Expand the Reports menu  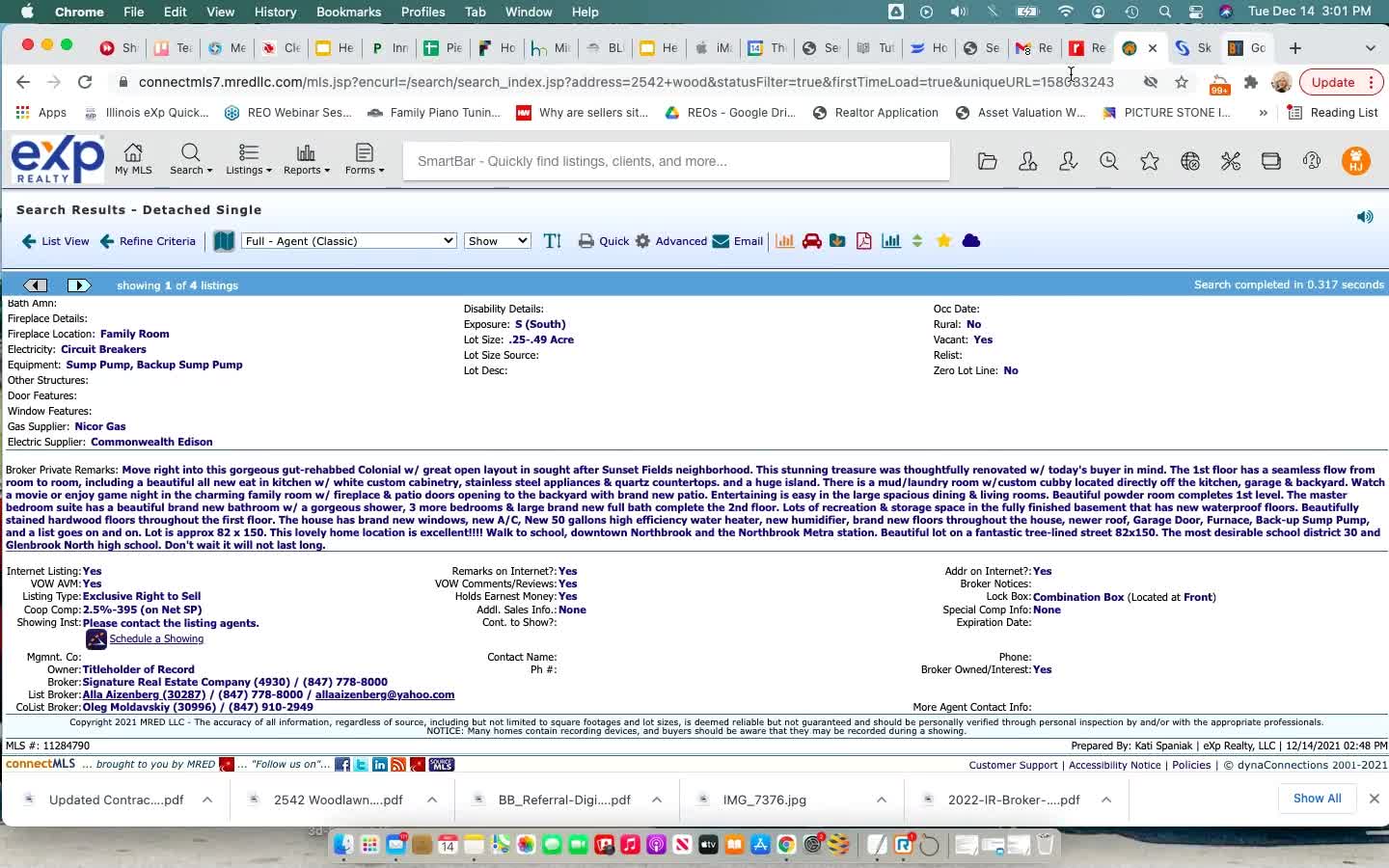click(x=307, y=159)
